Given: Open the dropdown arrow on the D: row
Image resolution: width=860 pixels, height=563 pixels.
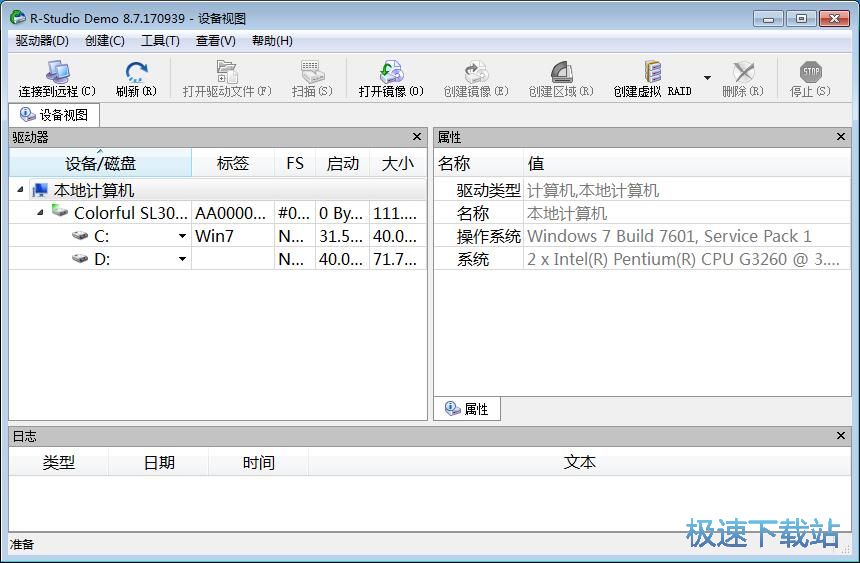Looking at the screenshot, I should click(x=182, y=258).
